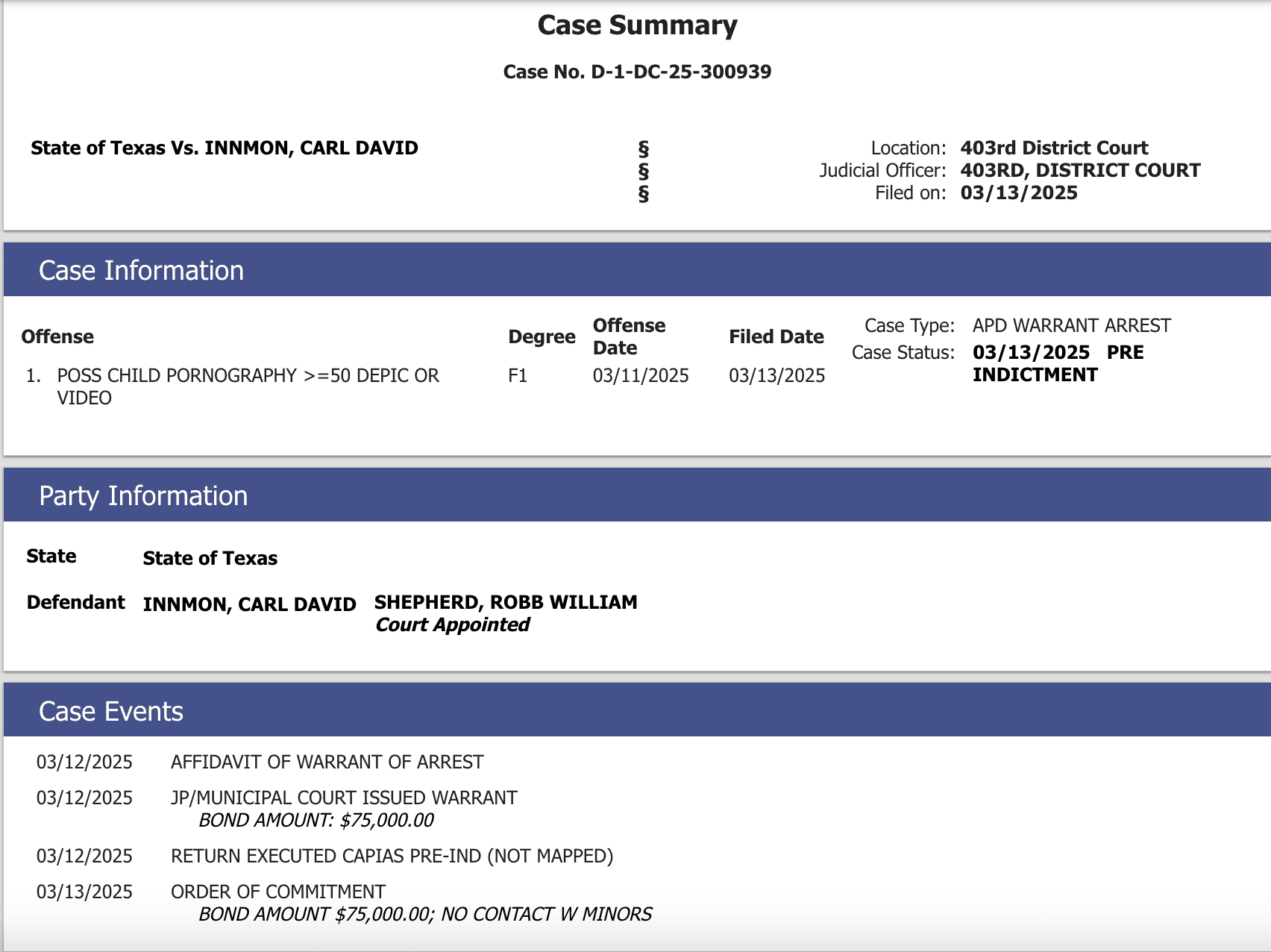Click the Case Summary title
Image resolution: width=1271 pixels, height=952 pixels.
[x=637, y=25]
